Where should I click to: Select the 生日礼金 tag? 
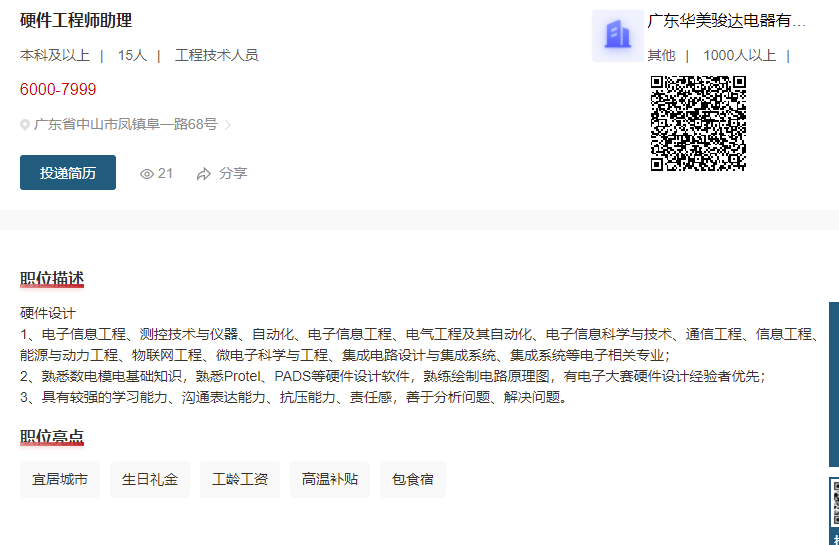point(150,479)
